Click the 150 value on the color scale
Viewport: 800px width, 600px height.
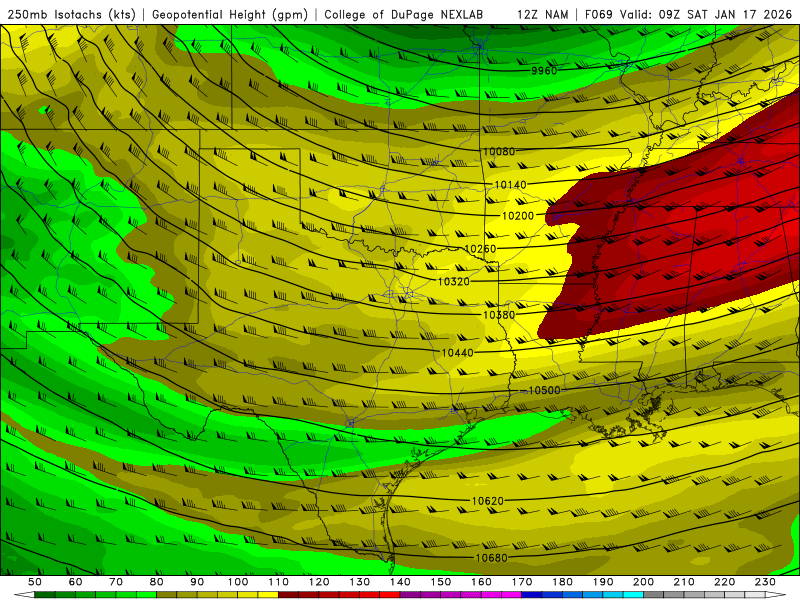click(441, 582)
